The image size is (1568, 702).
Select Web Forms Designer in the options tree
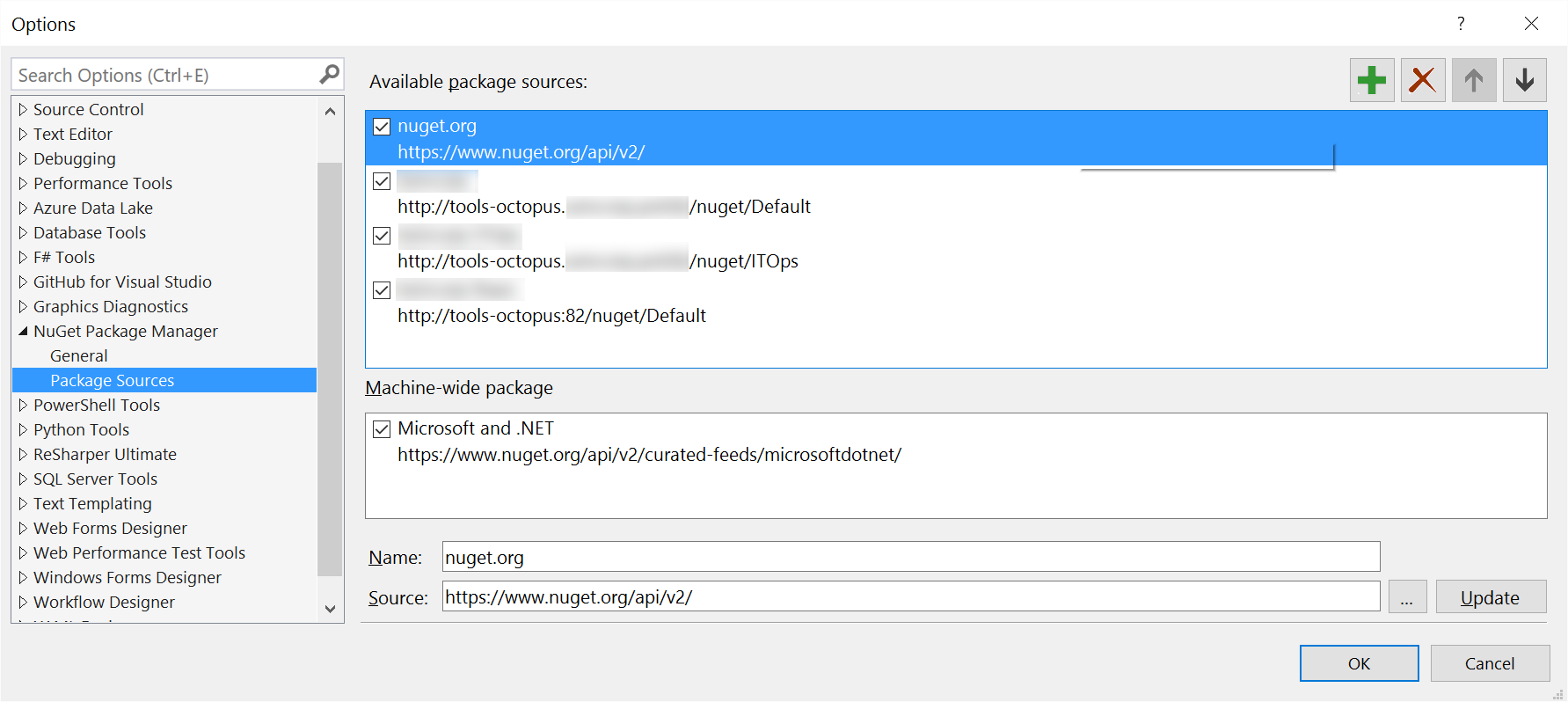click(x=110, y=529)
